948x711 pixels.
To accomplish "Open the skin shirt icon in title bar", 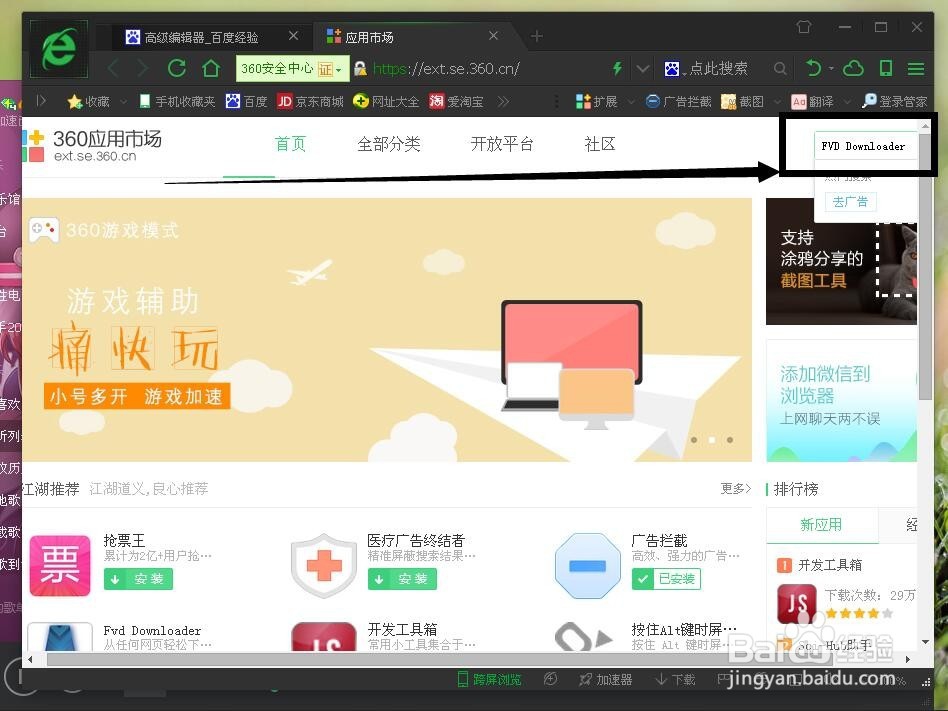I will pyautogui.click(x=804, y=27).
